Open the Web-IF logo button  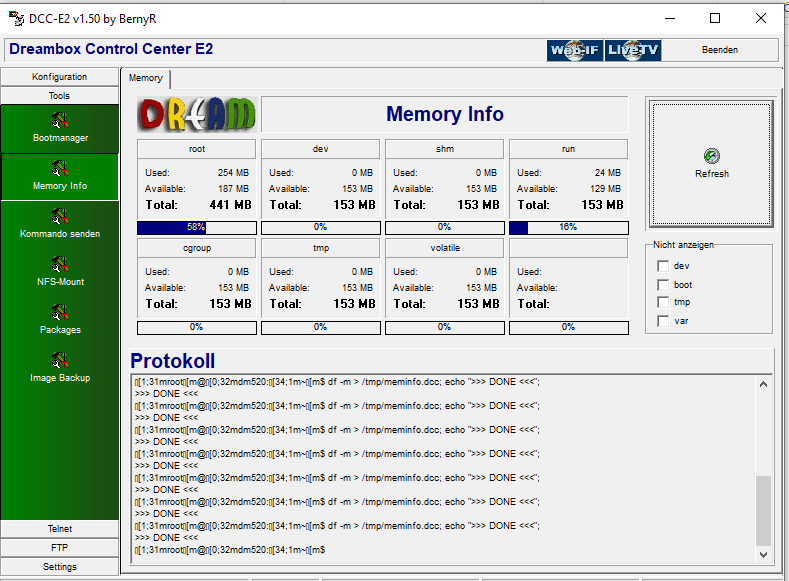tap(575, 50)
